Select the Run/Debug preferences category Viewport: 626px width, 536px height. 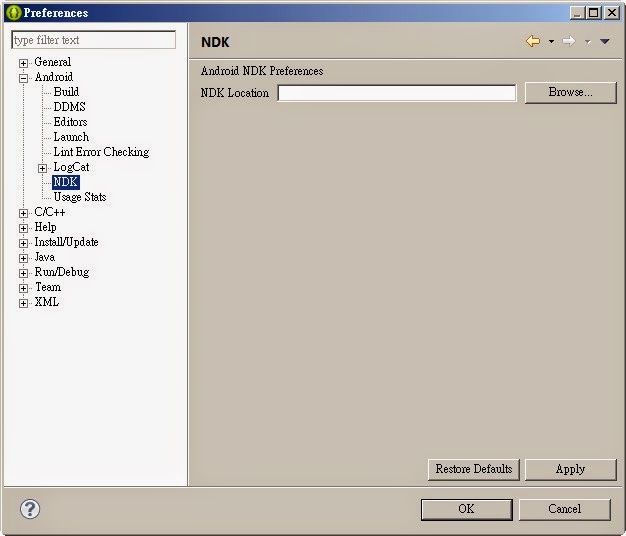62,272
